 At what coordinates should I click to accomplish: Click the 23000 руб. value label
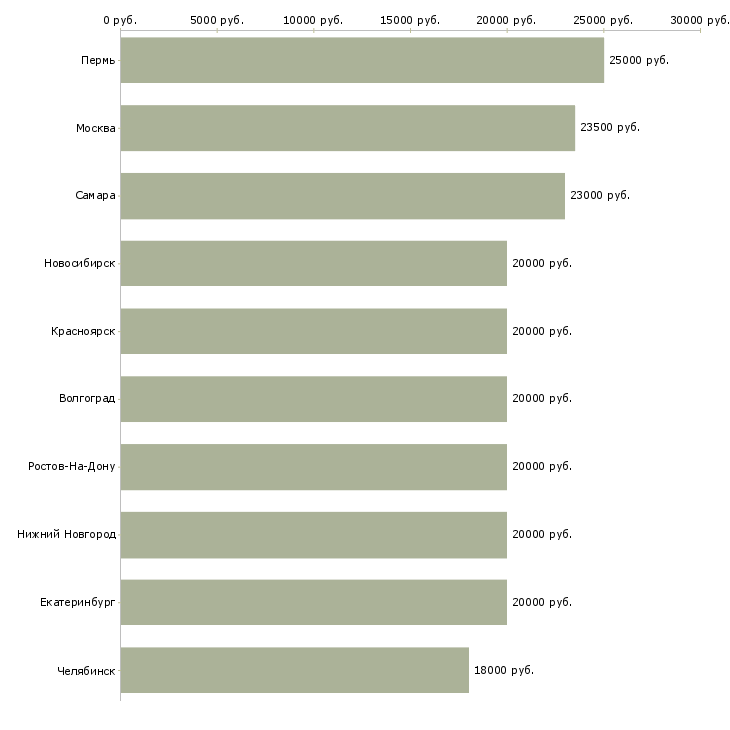(x=600, y=196)
